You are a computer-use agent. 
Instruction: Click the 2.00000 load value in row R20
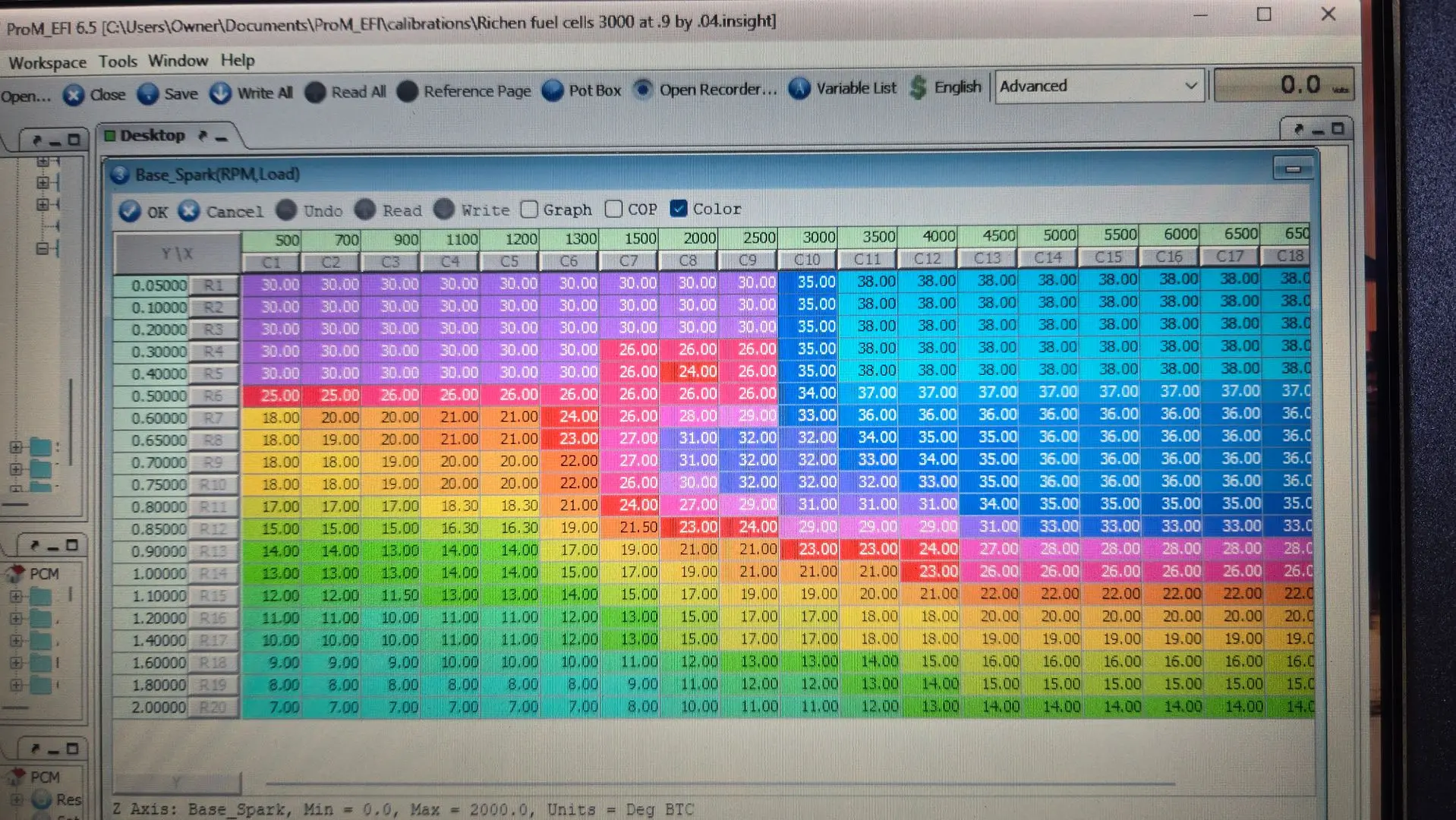pyautogui.click(x=151, y=708)
